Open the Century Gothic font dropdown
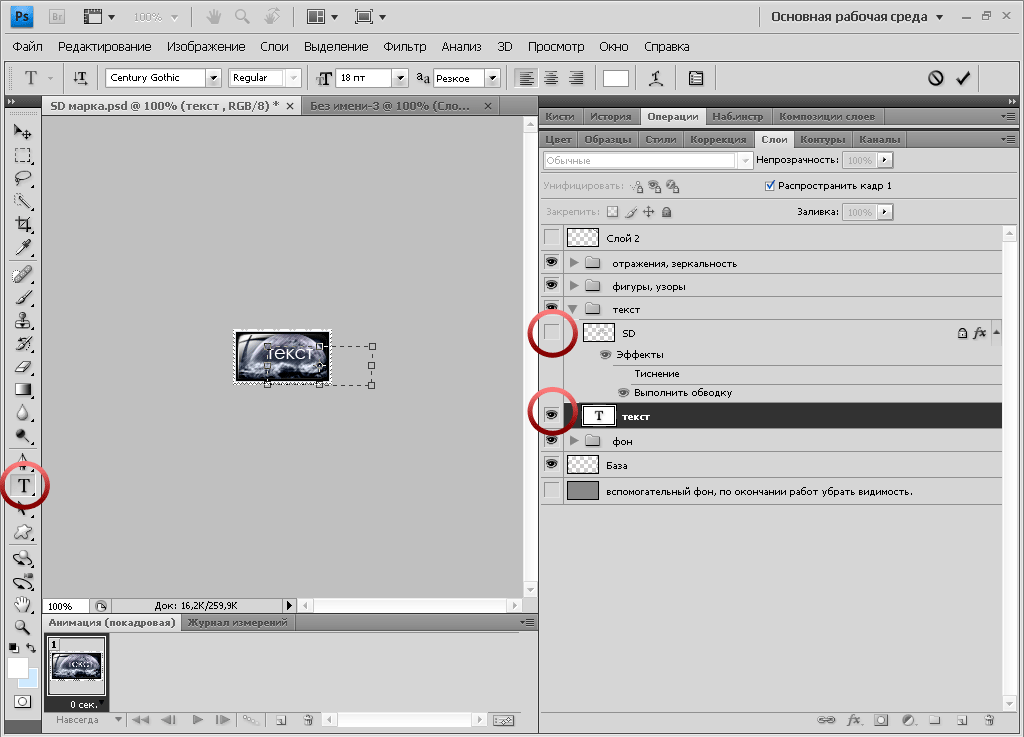The width and height of the screenshot is (1024, 737). (214, 78)
